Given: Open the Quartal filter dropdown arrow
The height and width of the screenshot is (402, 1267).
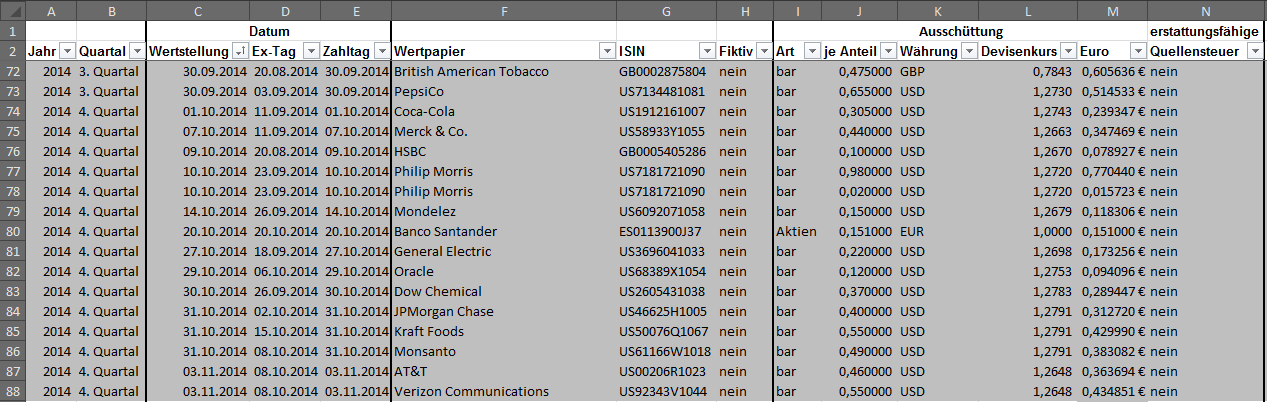Looking at the screenshot, I should [x=137, y=51].
